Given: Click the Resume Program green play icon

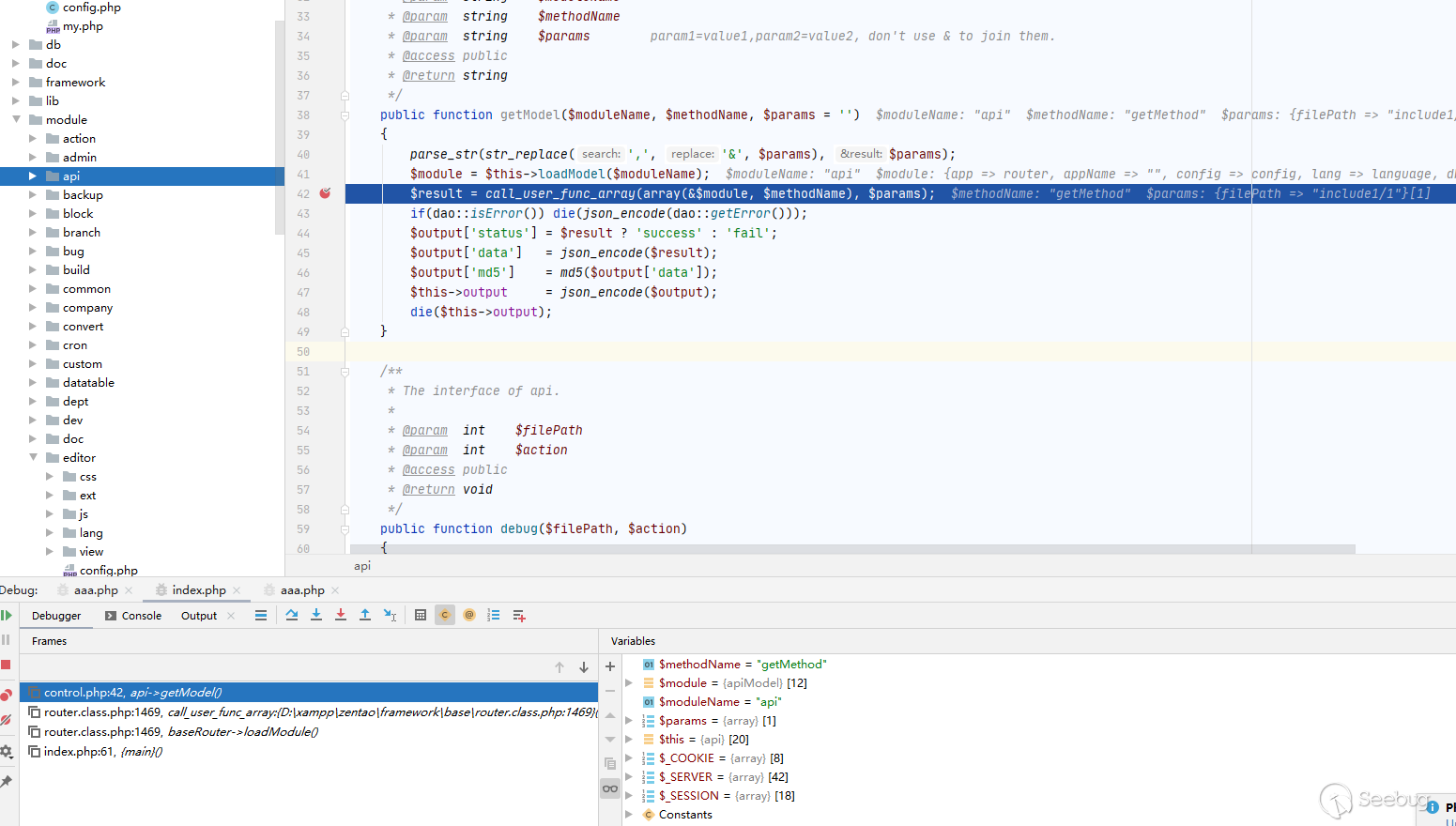Looking at the screenshot, I should (7, 616).
